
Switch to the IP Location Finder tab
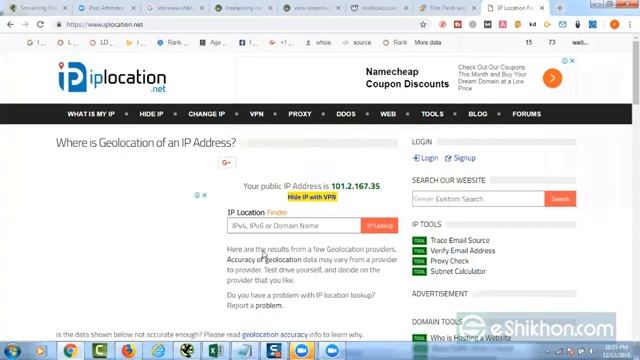[x=515, y=8]
